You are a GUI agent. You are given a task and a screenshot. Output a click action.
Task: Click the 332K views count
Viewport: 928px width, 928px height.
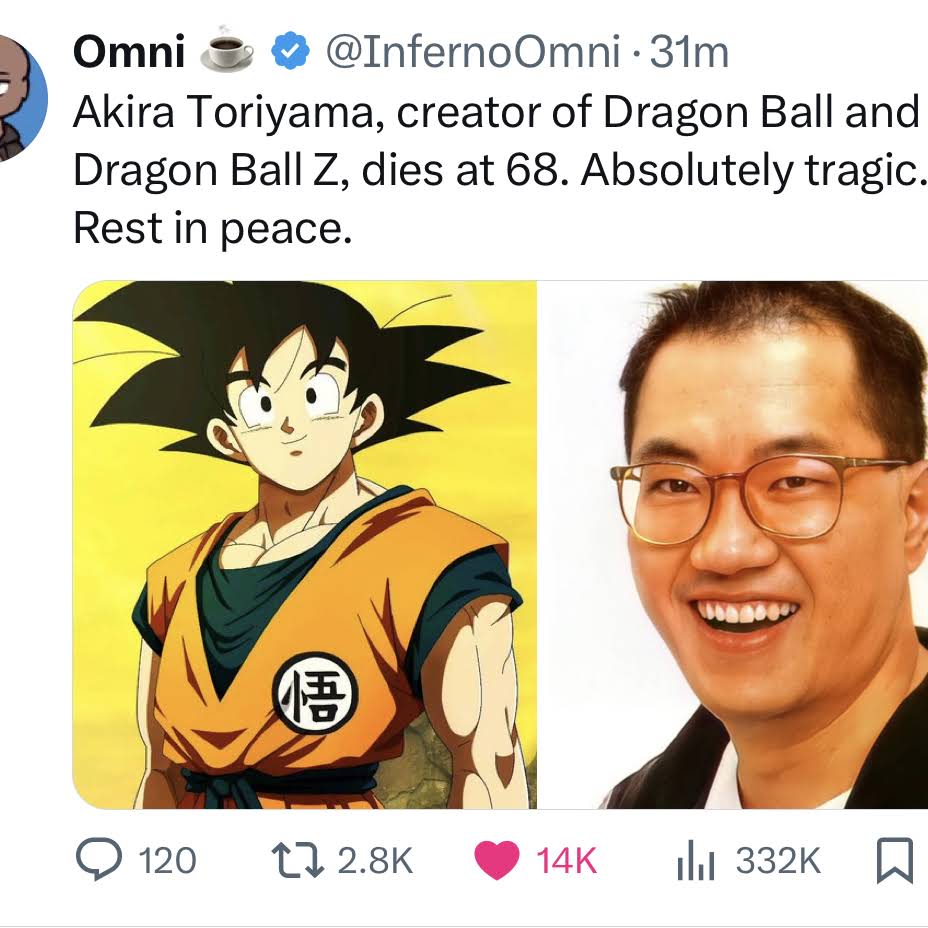(778, 861)
